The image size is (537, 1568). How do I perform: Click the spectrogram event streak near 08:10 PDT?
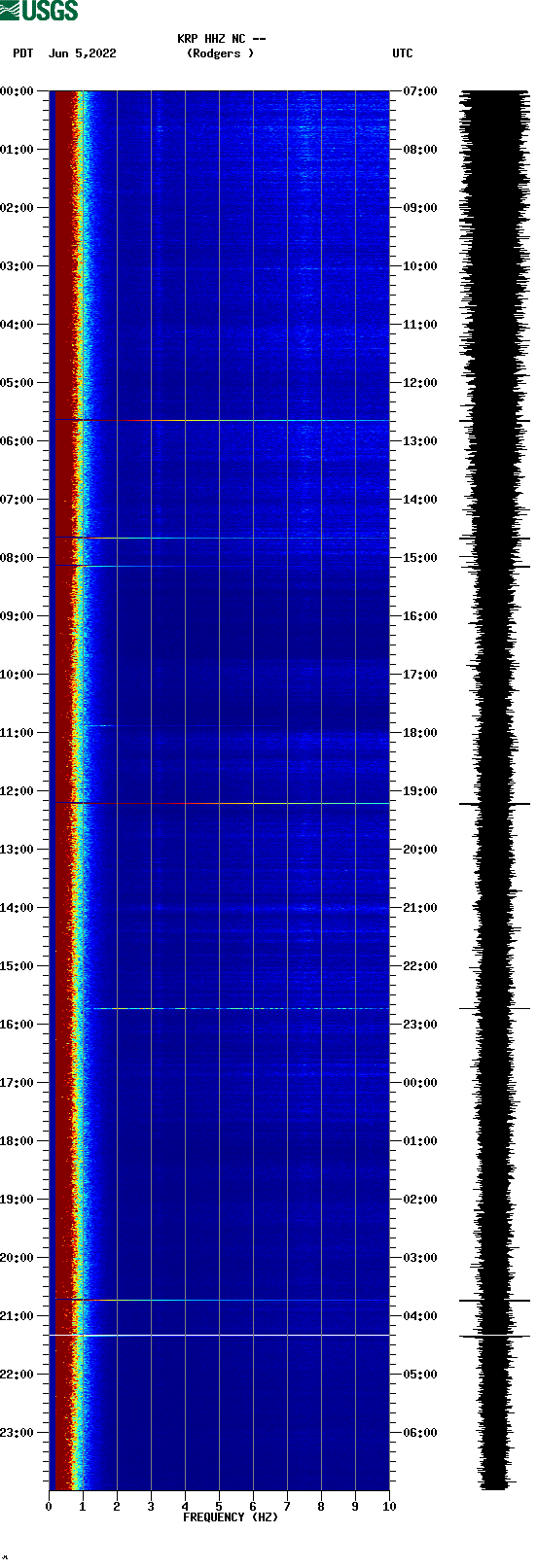(220, 566)
